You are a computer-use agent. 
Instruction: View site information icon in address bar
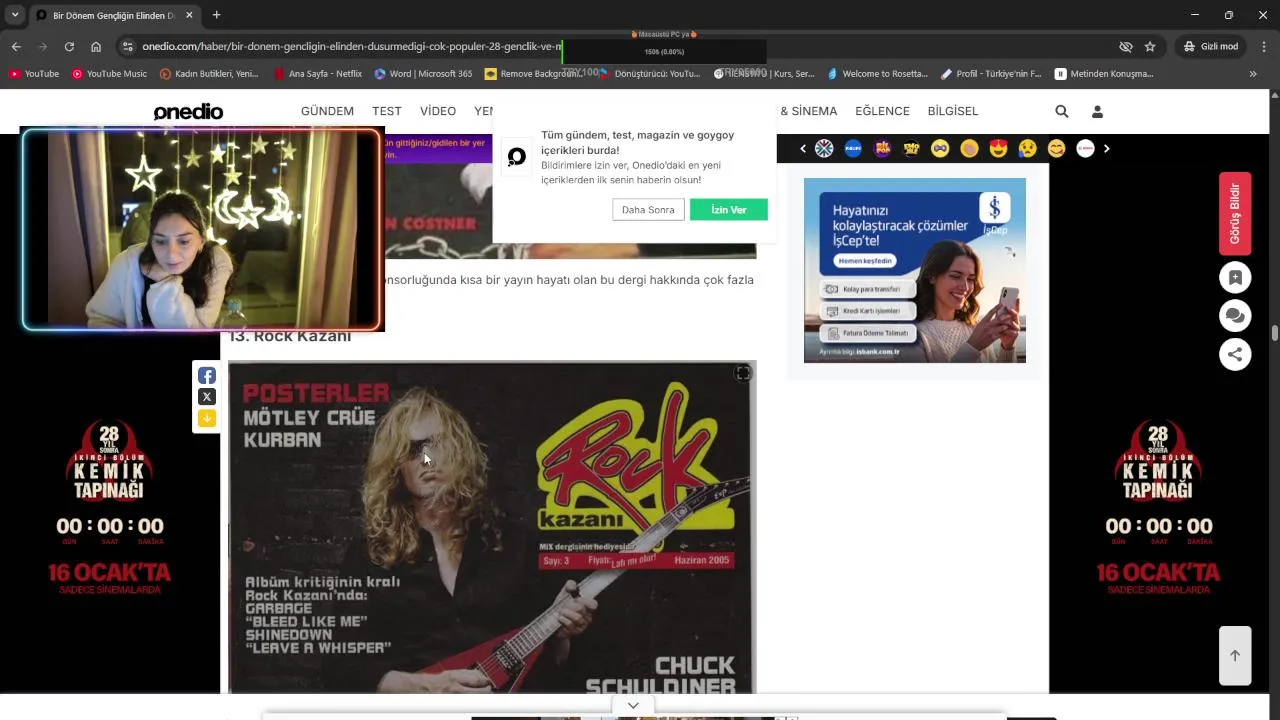(127, 46)
